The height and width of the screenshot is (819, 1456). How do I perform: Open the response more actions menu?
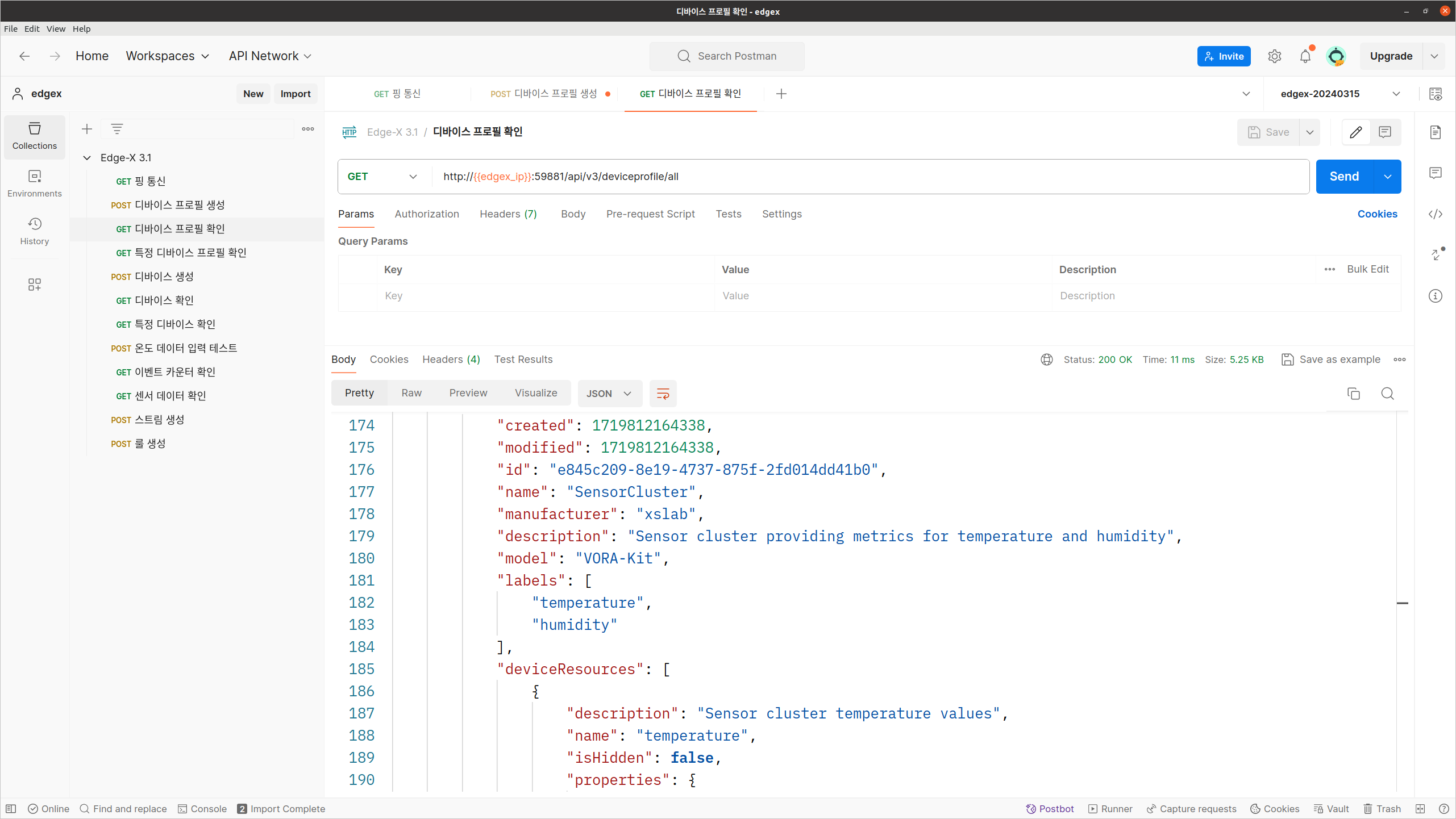pyautogui.click(x=1400, y=360)
